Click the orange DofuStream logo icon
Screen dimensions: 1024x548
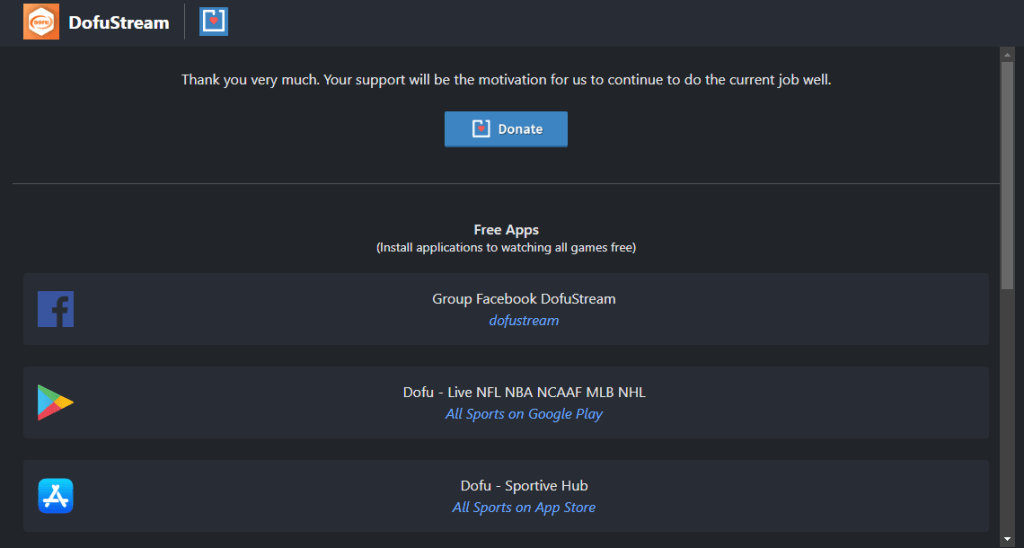41,22
